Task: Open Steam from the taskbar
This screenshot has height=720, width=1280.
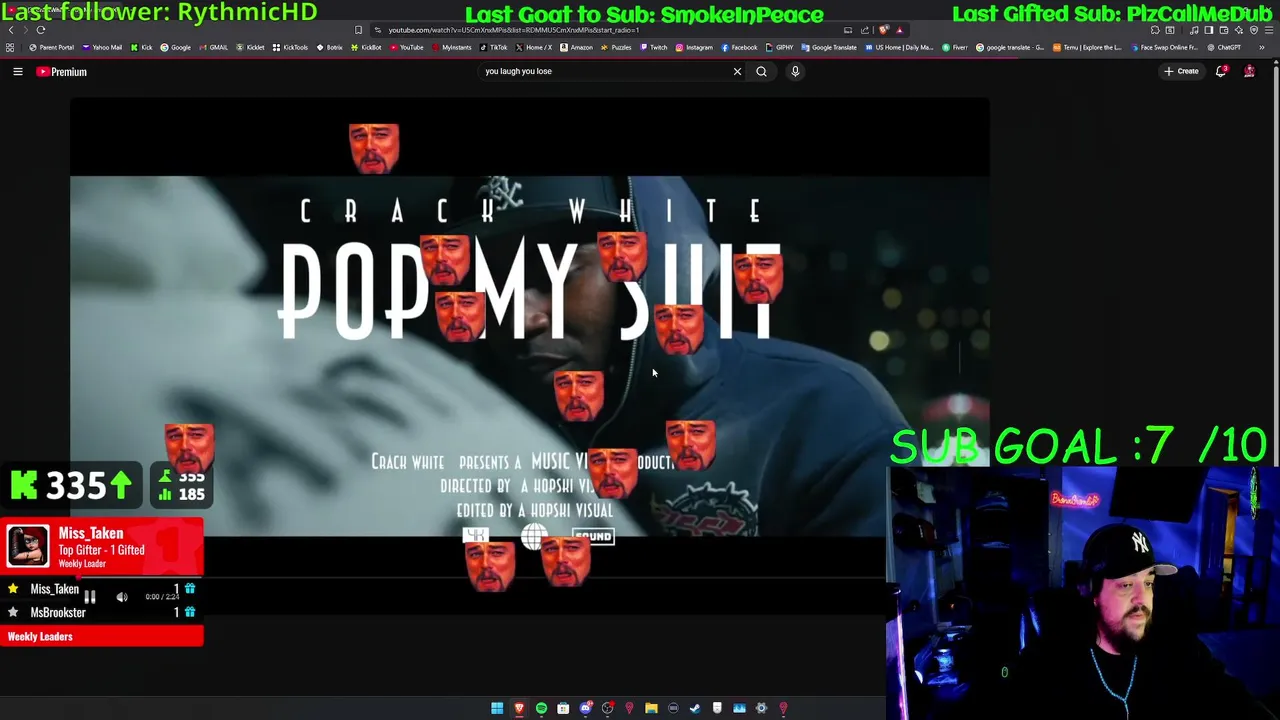Action: click(695, 708)
